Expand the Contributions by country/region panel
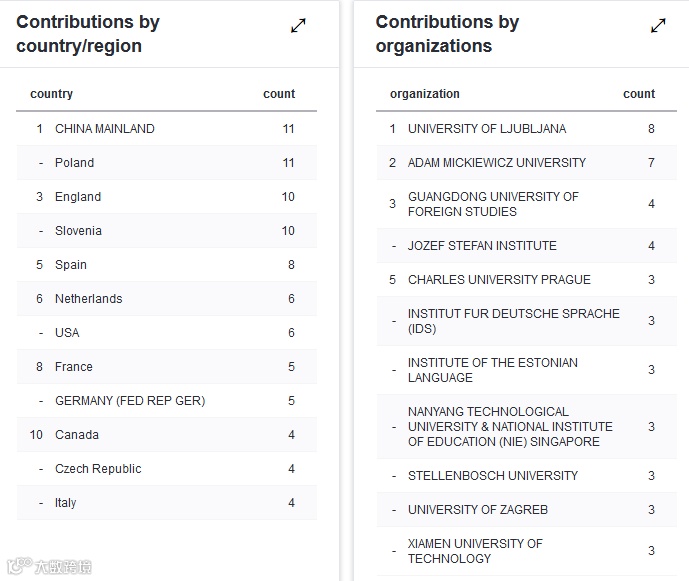The height and width of the screenshot is (581, 689). [298, 26]
